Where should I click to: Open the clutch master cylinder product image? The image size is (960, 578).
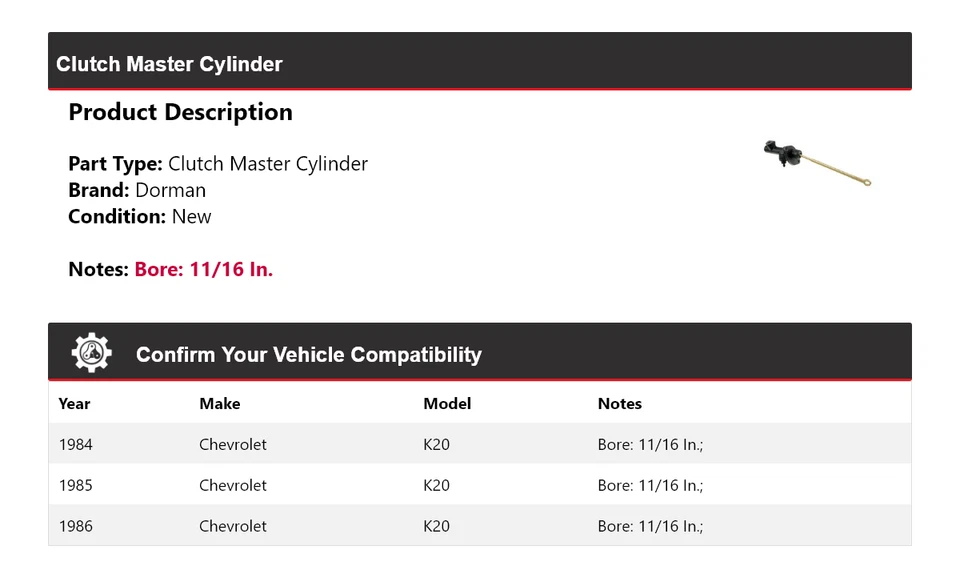click(816, 163)
